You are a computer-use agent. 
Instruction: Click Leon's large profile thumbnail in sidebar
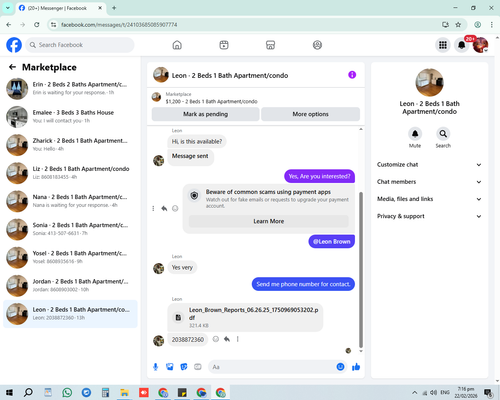pyautogui.click(x=429, y=82)
